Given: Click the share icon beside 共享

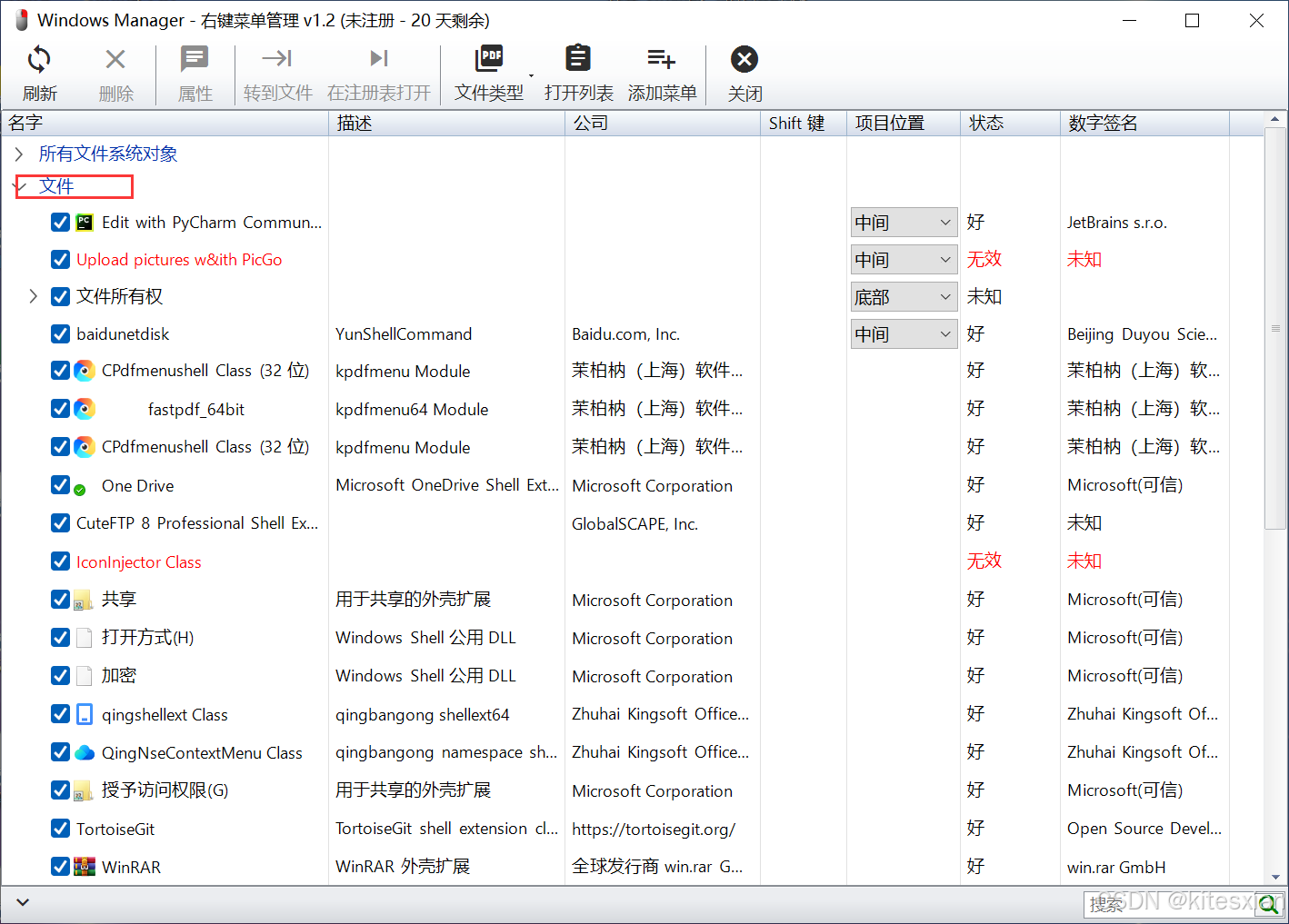Looking at the screenshot, I should [84, 601].
